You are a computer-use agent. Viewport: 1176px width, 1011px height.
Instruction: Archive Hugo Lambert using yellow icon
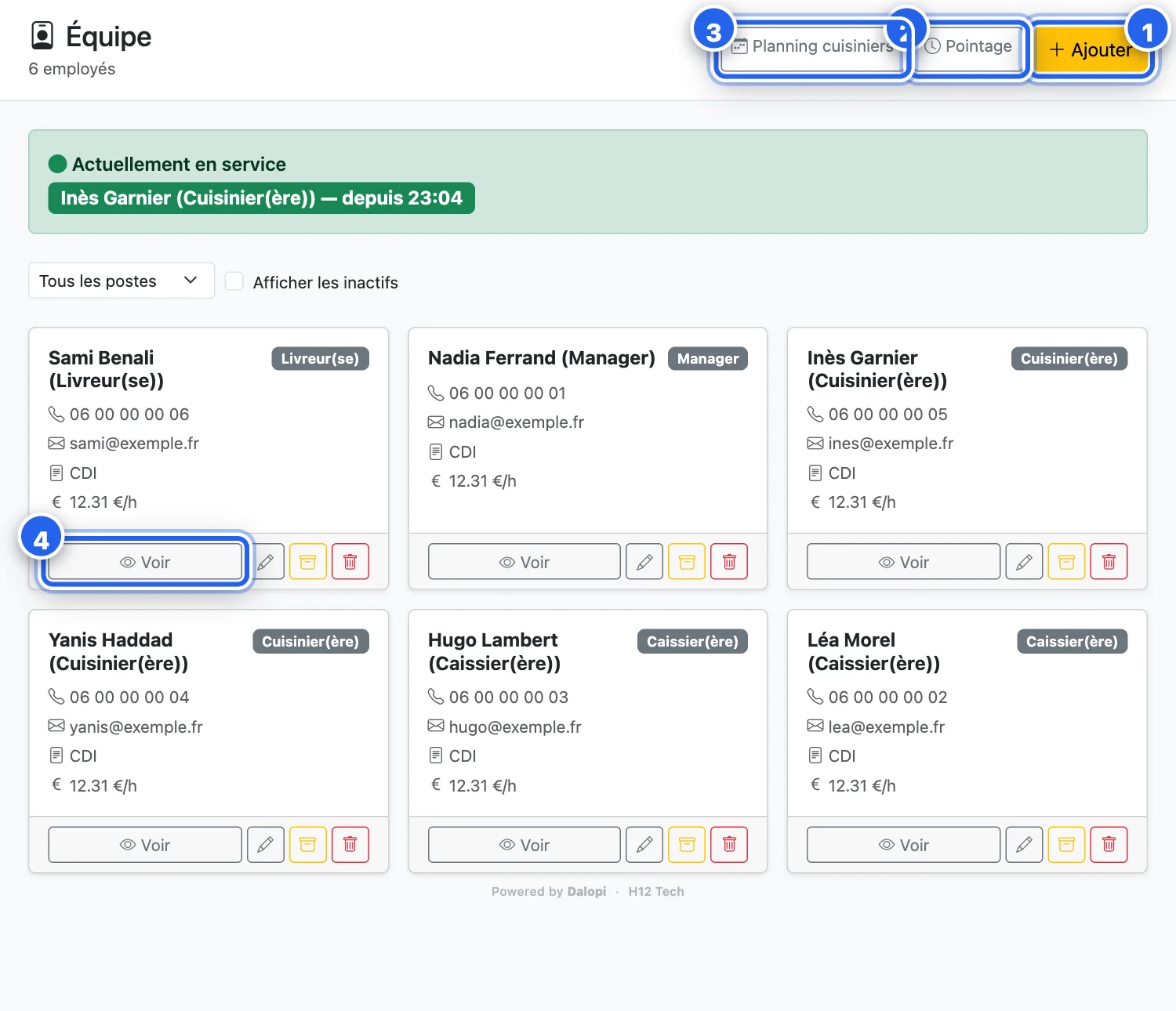pos(687,845)
